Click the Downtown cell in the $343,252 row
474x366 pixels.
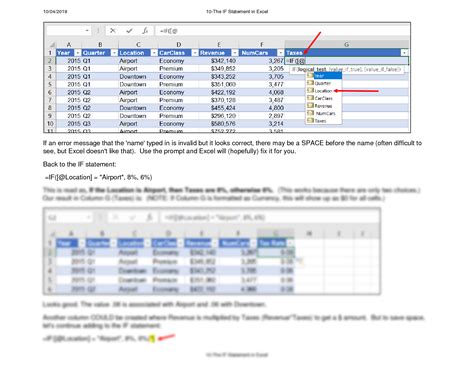coord(138,76)
